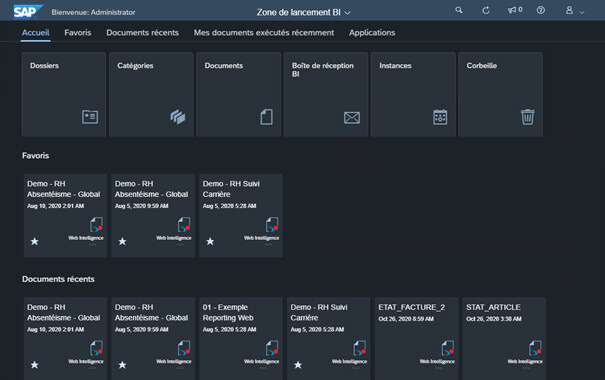605x380 pixels.
Task: Open the help question mark icon
Action: (x=541, y=10)
